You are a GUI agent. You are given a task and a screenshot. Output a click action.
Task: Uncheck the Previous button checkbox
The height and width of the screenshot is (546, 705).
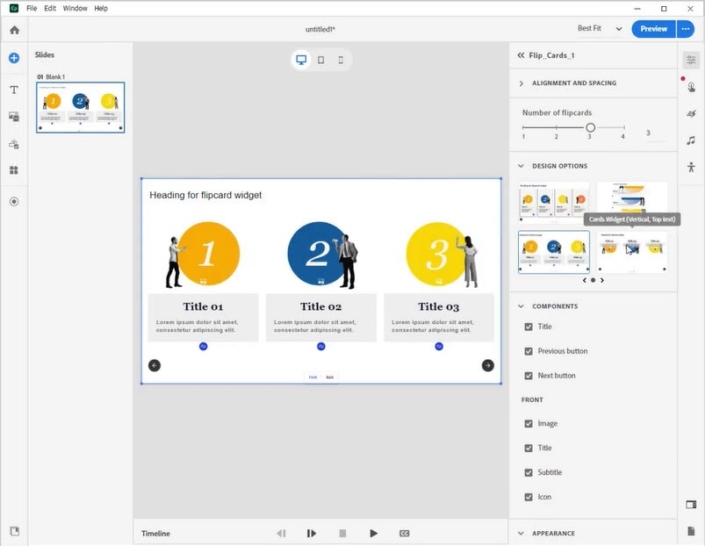tap(529, 351)
